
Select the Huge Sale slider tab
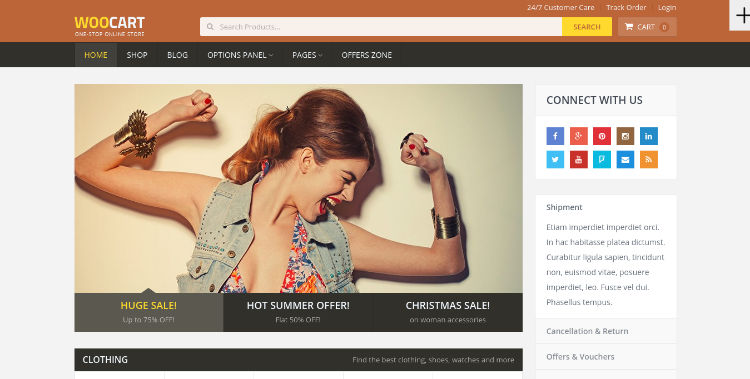tap(149, 312)
